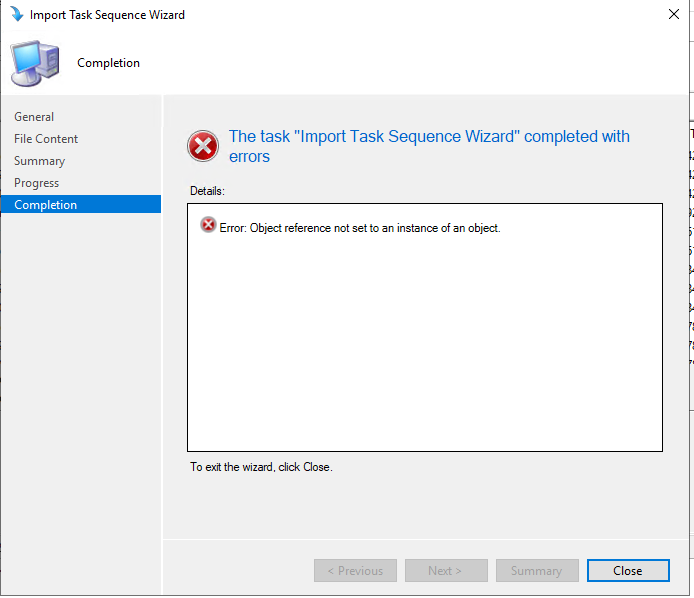The image size is (694, 598).
Task: Select the File Content step
Action: point(46,139)
